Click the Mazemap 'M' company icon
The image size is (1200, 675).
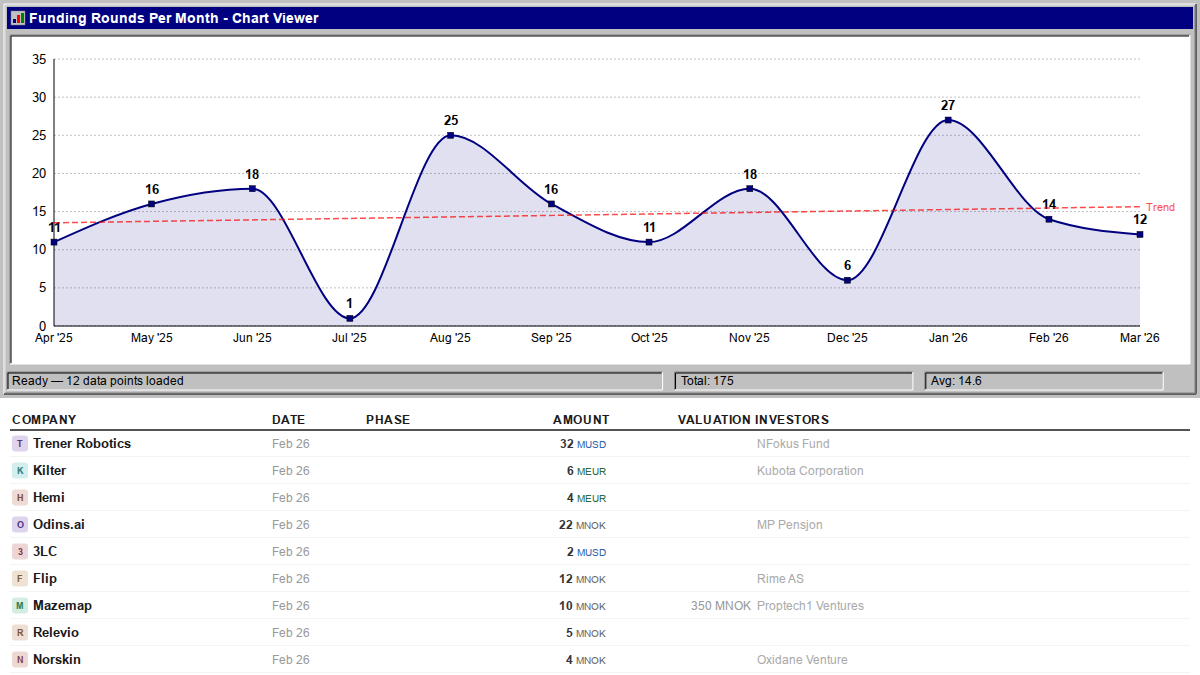(x=20, y=606)
